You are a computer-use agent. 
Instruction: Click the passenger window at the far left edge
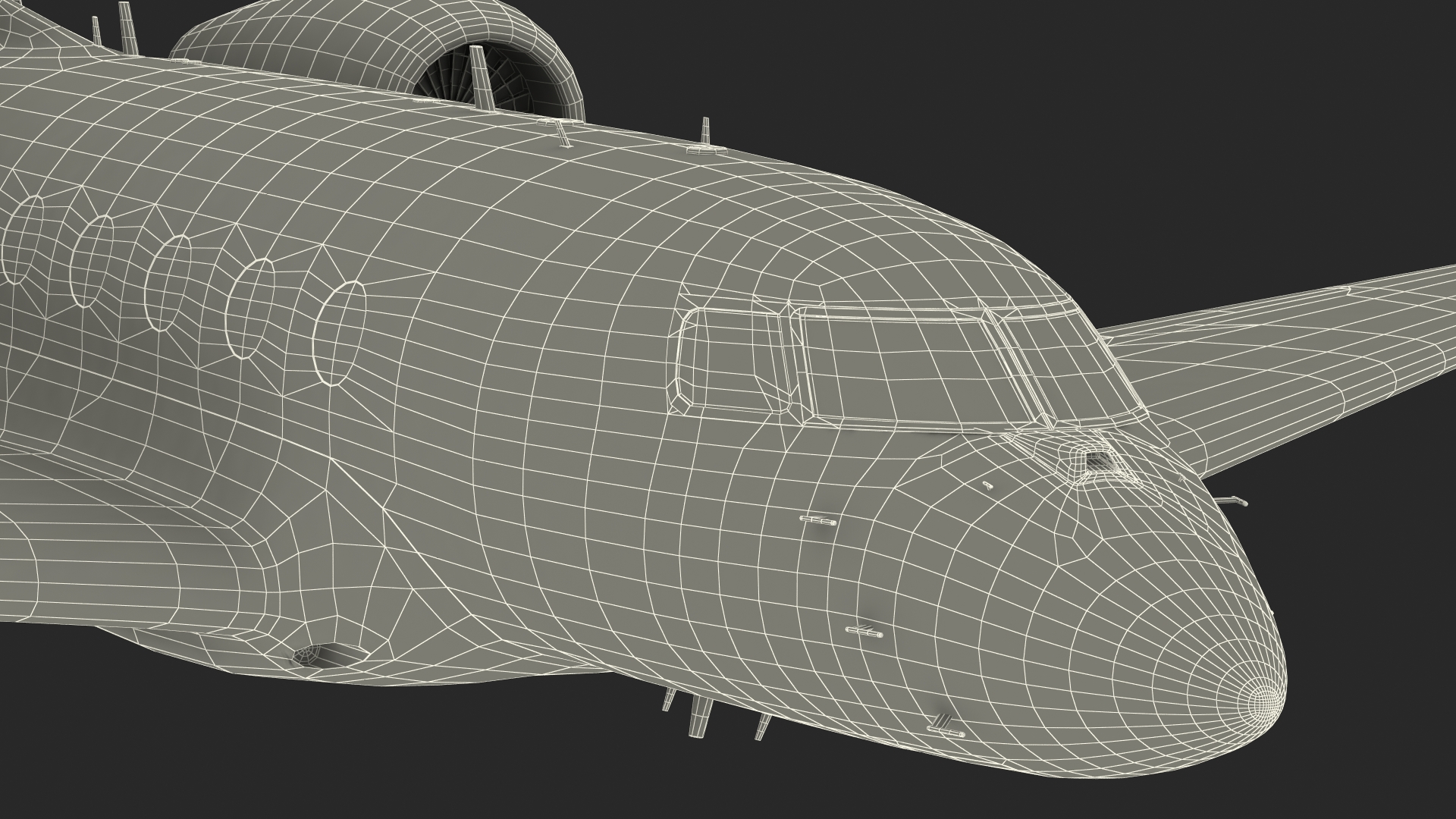[x=23, y=239]
